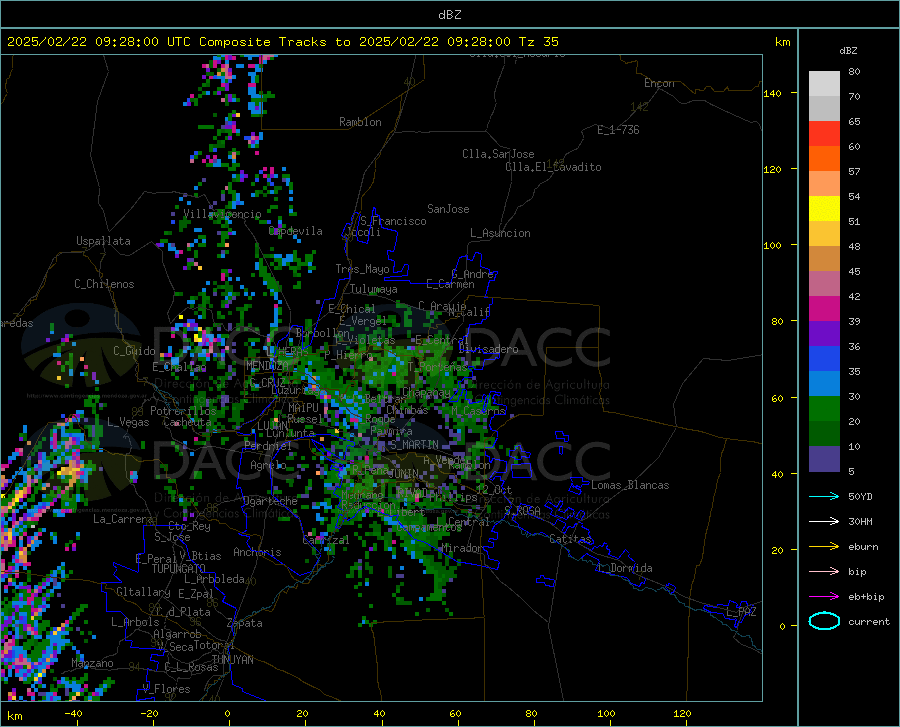Click the TUNUYAN label on map
This screenshot has width=900, height=727.
pos(232,660)
